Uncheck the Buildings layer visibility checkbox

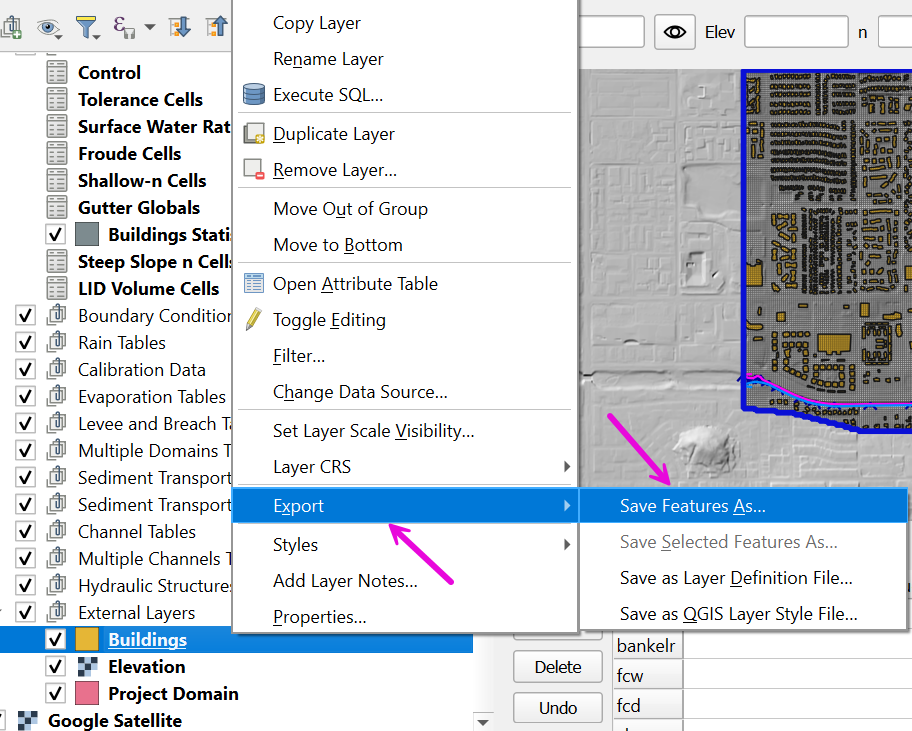pyautogui.click(x=56, y=640)
